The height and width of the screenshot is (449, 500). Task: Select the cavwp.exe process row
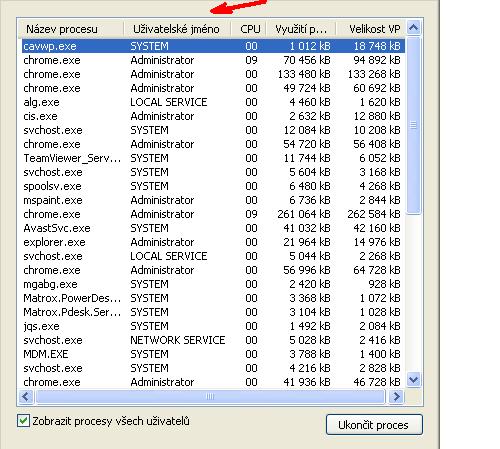click(213, 46)
